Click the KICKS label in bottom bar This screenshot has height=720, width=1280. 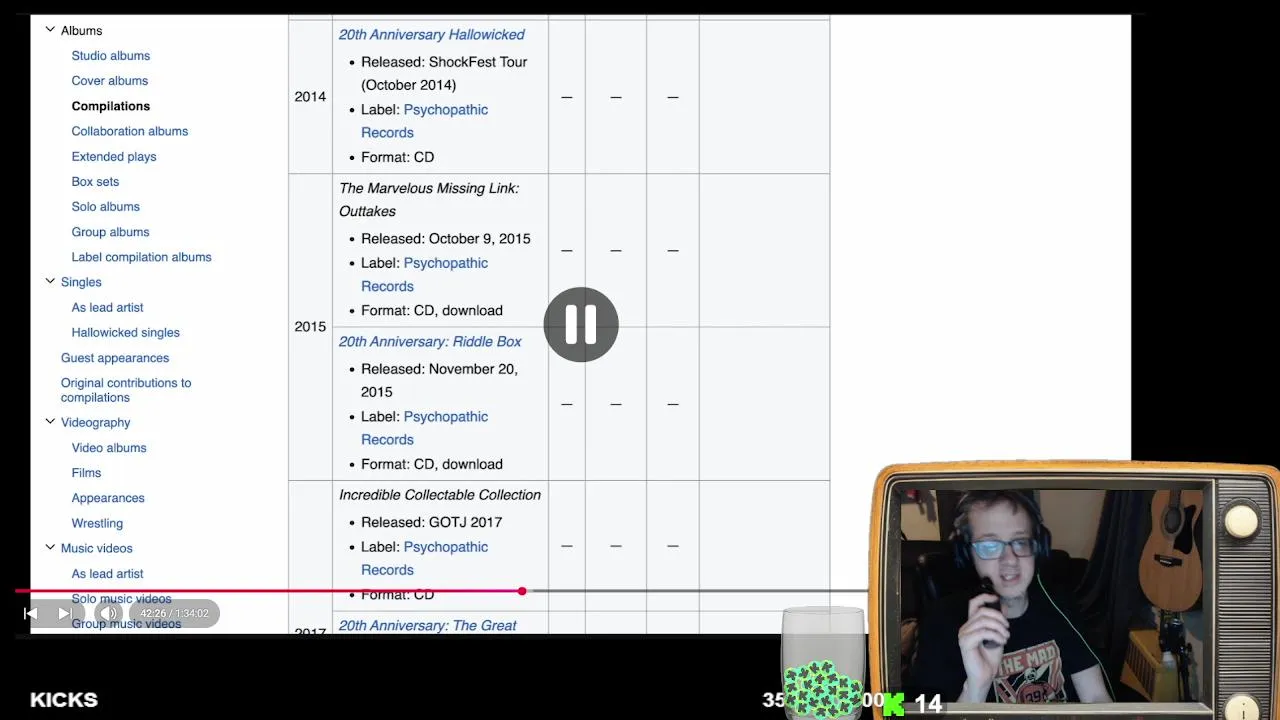click(64, 700)
